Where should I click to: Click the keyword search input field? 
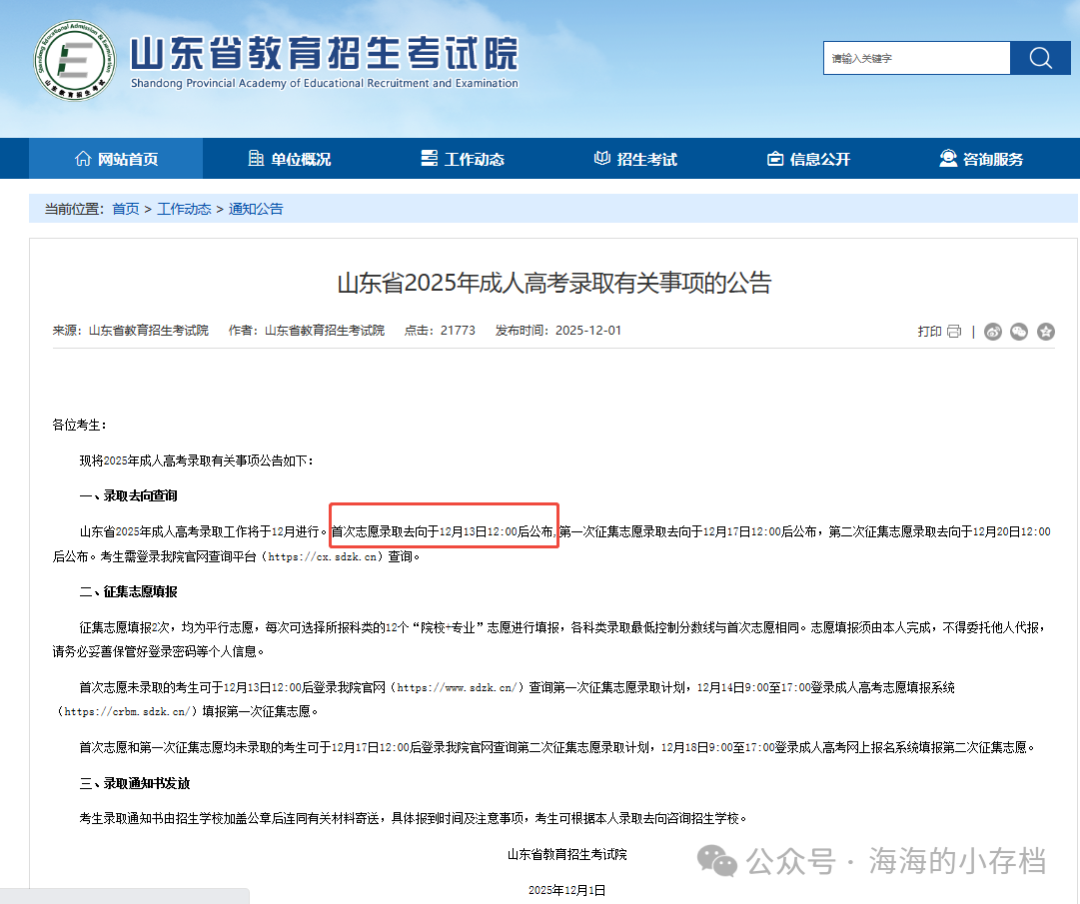coord(915,57)
